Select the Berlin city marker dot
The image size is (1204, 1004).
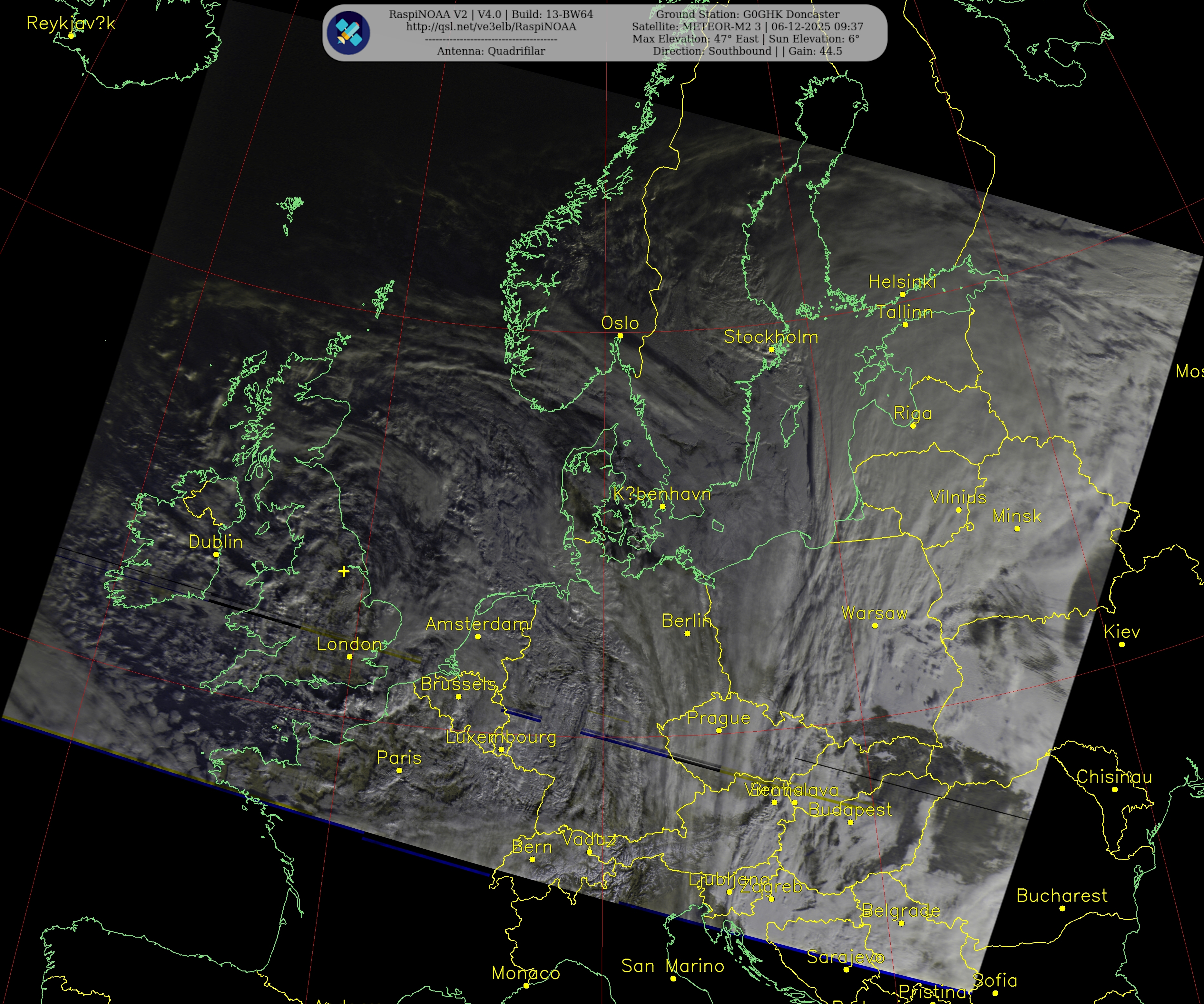coord(688,634)
